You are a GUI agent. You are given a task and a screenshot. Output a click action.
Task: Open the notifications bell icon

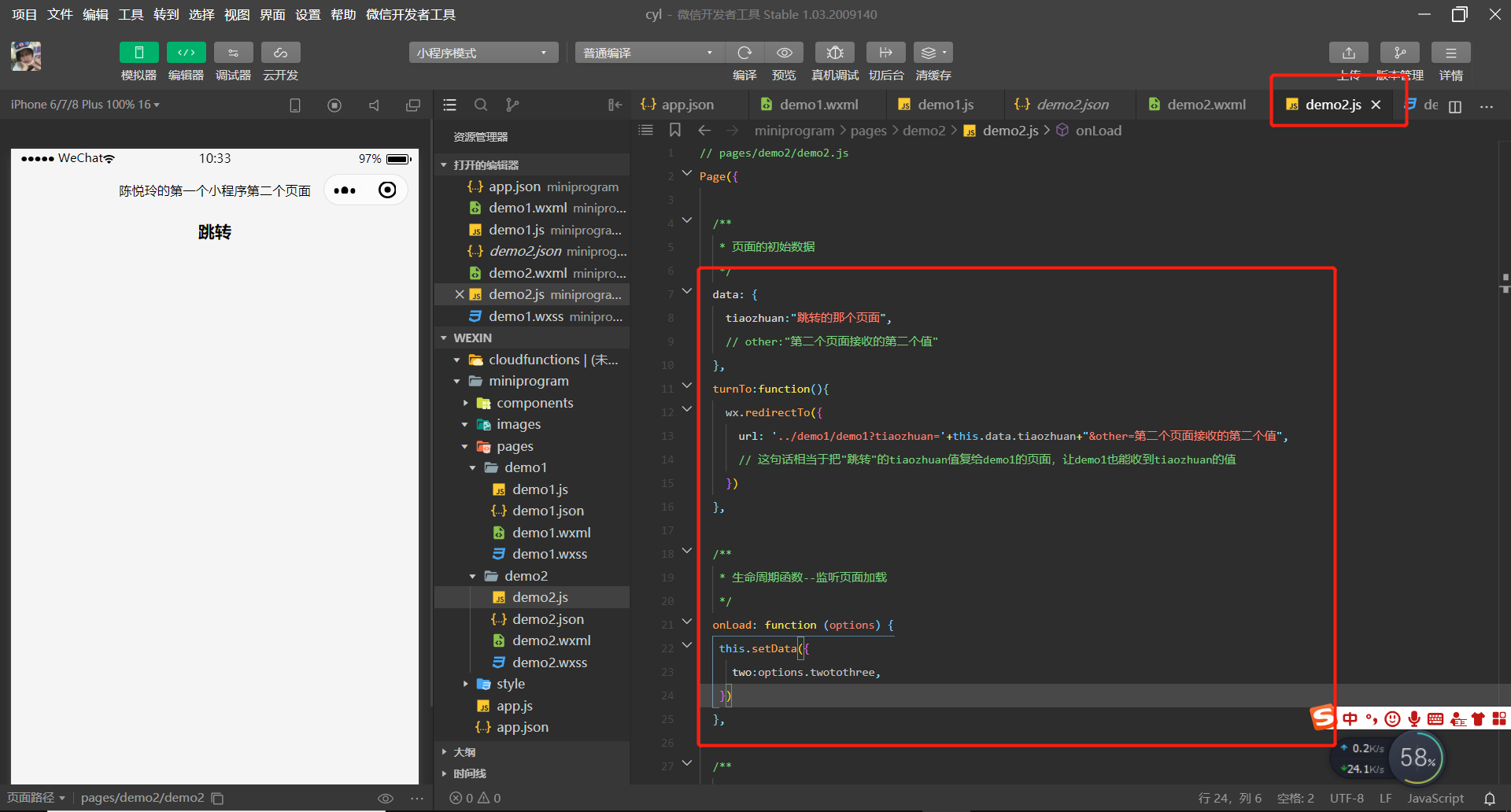click(1490, 799)
